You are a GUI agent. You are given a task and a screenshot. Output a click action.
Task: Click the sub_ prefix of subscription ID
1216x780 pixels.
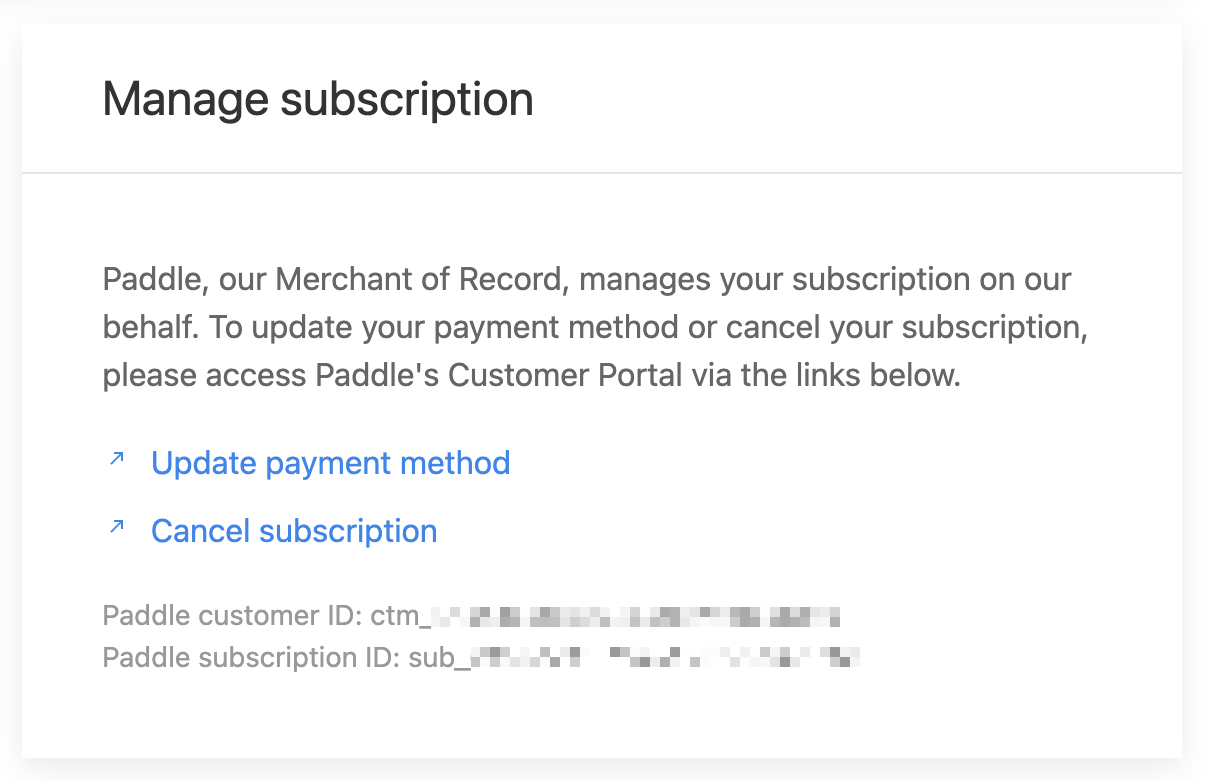point(439,659)
